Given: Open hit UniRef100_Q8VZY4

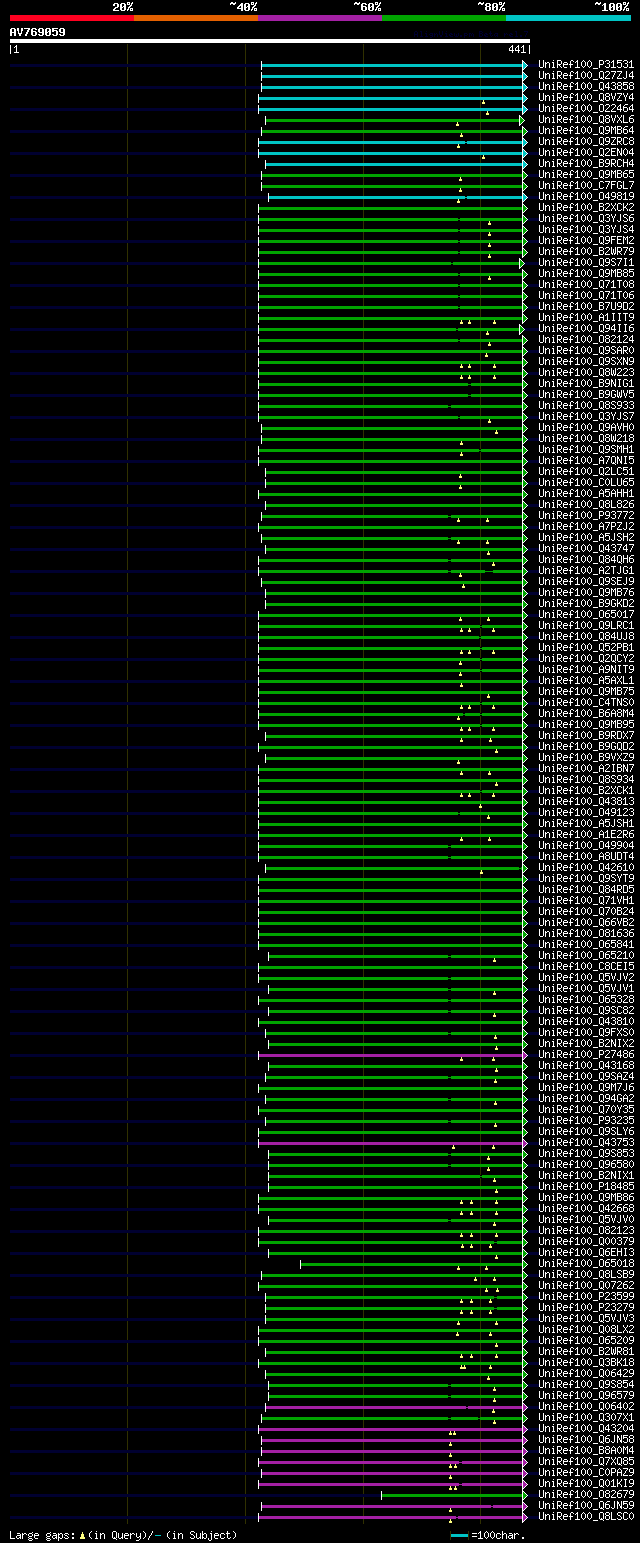Looking at the screenshot, I should pos(586,97).
